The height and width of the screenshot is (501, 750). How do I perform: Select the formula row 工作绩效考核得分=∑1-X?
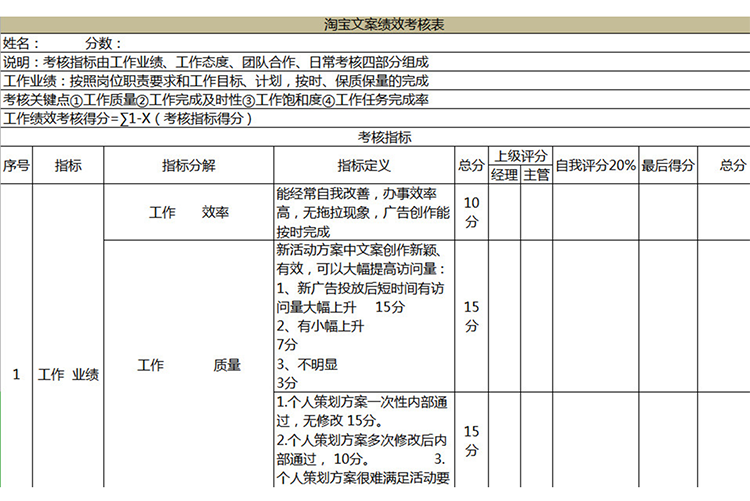(375, 118)
